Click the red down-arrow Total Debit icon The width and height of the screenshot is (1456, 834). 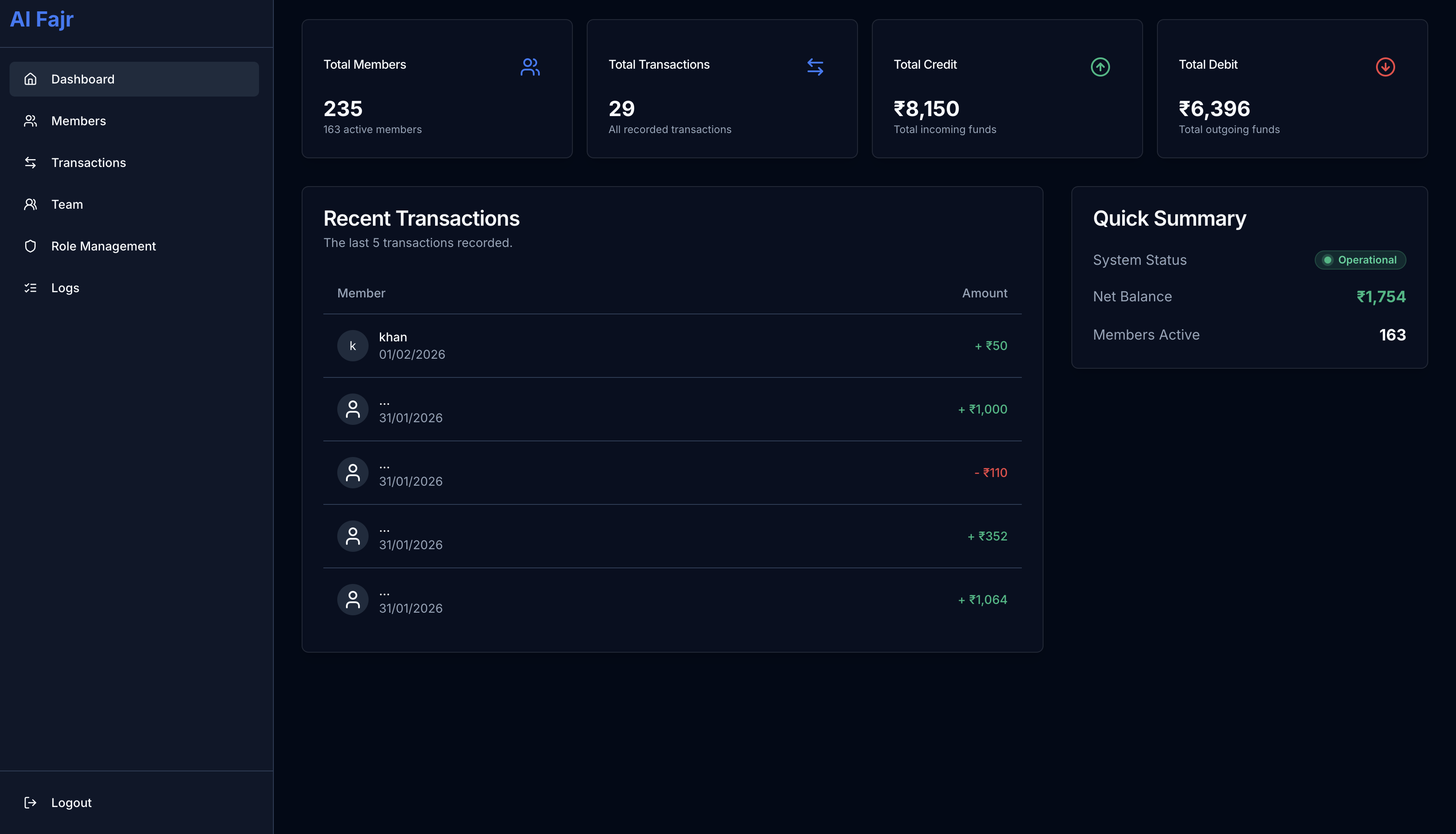pyautogui.click(x=1385, y=67)
